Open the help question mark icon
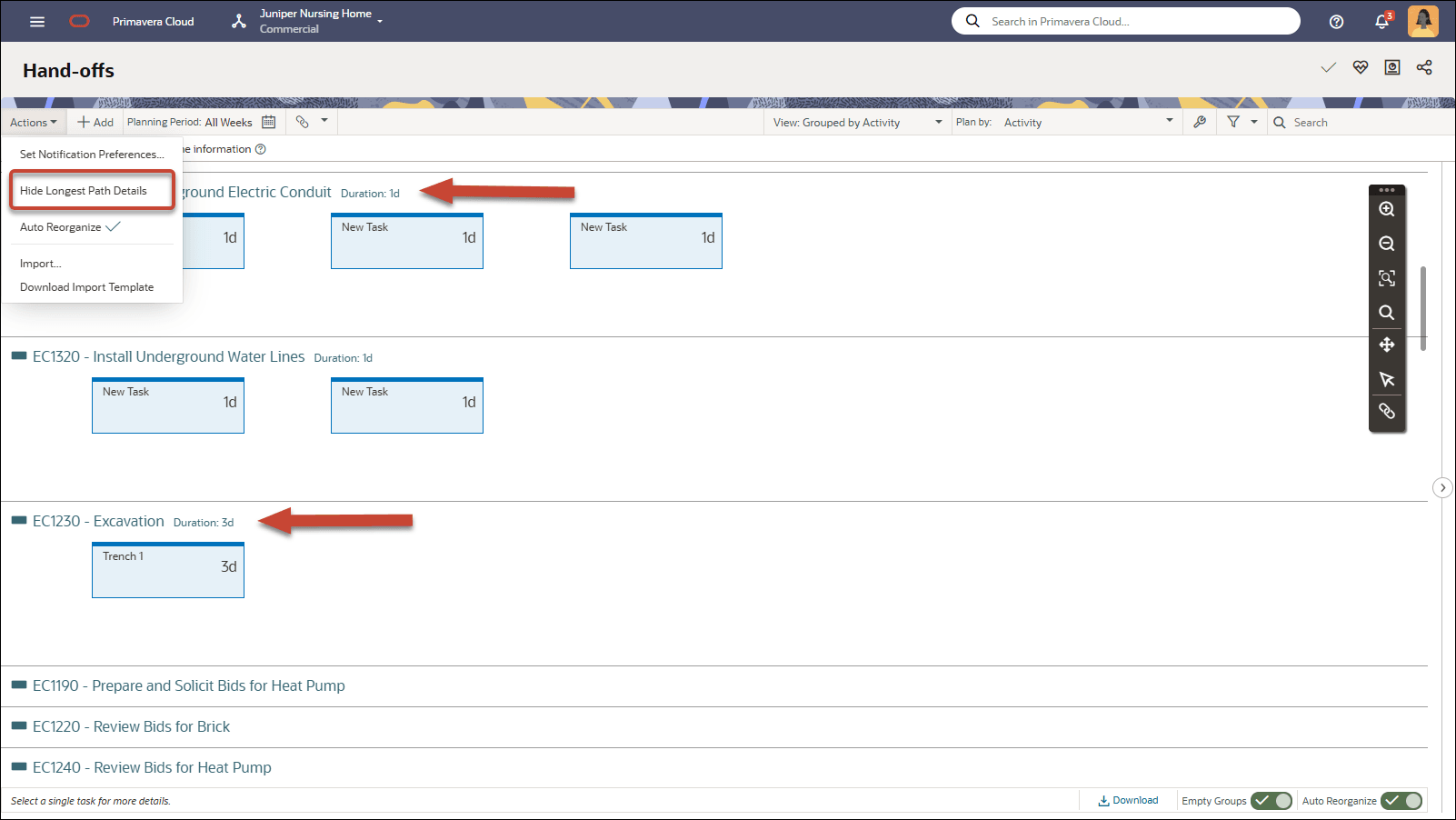 coord(1336,22)
